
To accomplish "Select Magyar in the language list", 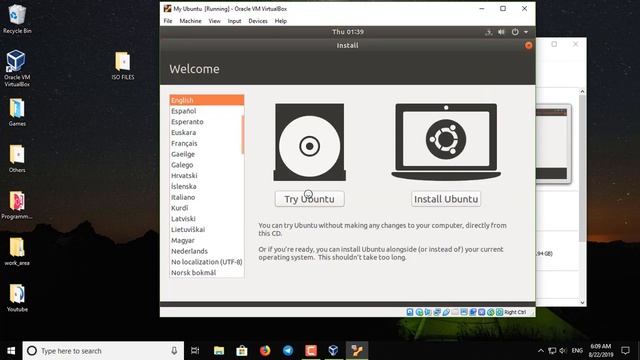I will click(207, 240).
